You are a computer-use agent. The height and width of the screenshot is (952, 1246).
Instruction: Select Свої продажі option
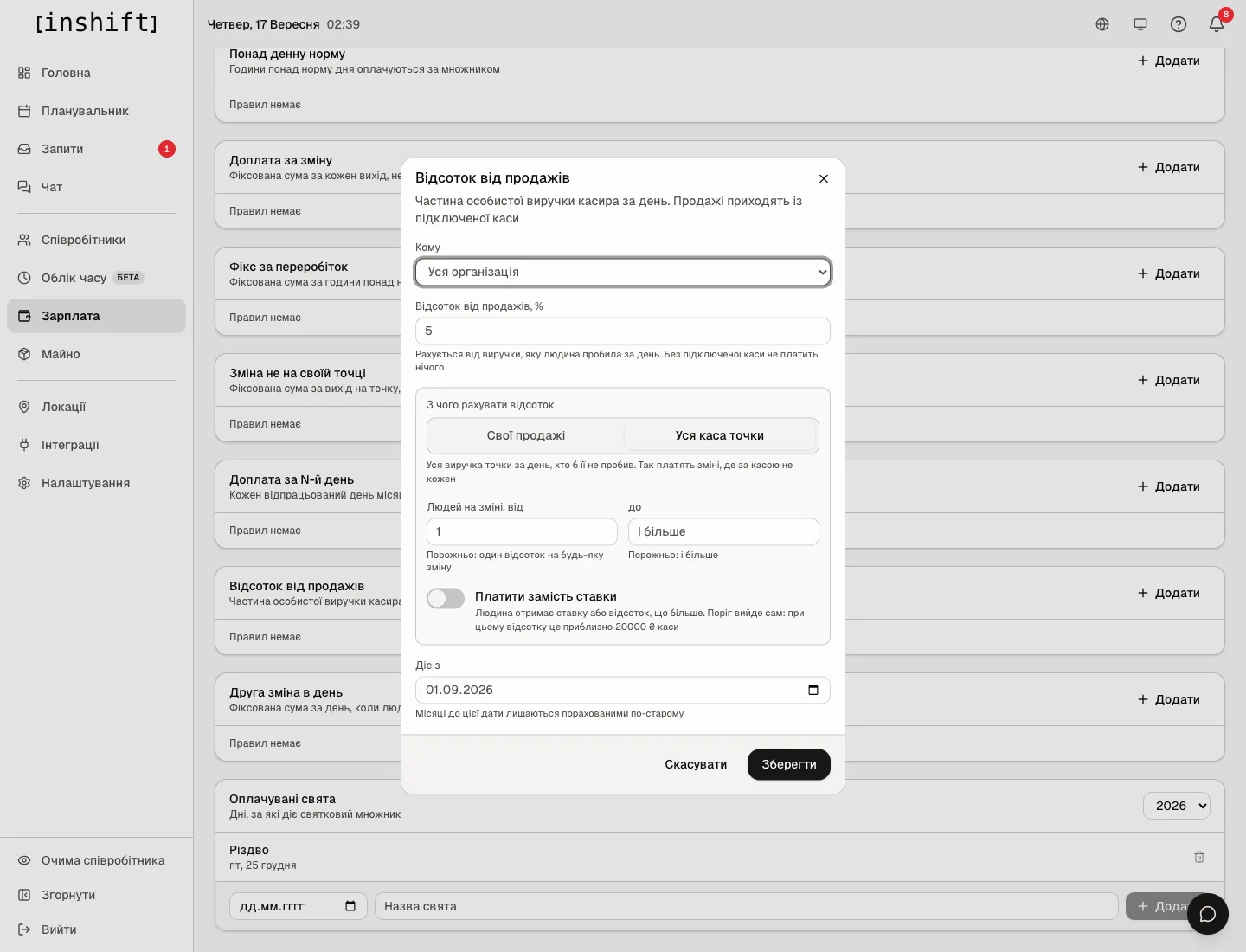tap(526, 435)
